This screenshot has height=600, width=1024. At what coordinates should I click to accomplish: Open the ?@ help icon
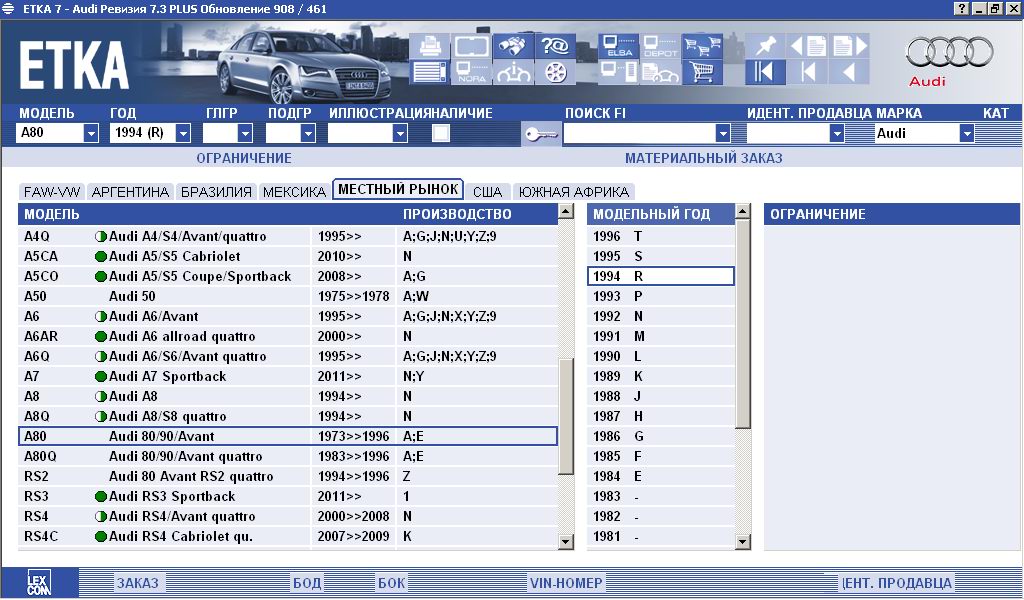click(555, 46)
